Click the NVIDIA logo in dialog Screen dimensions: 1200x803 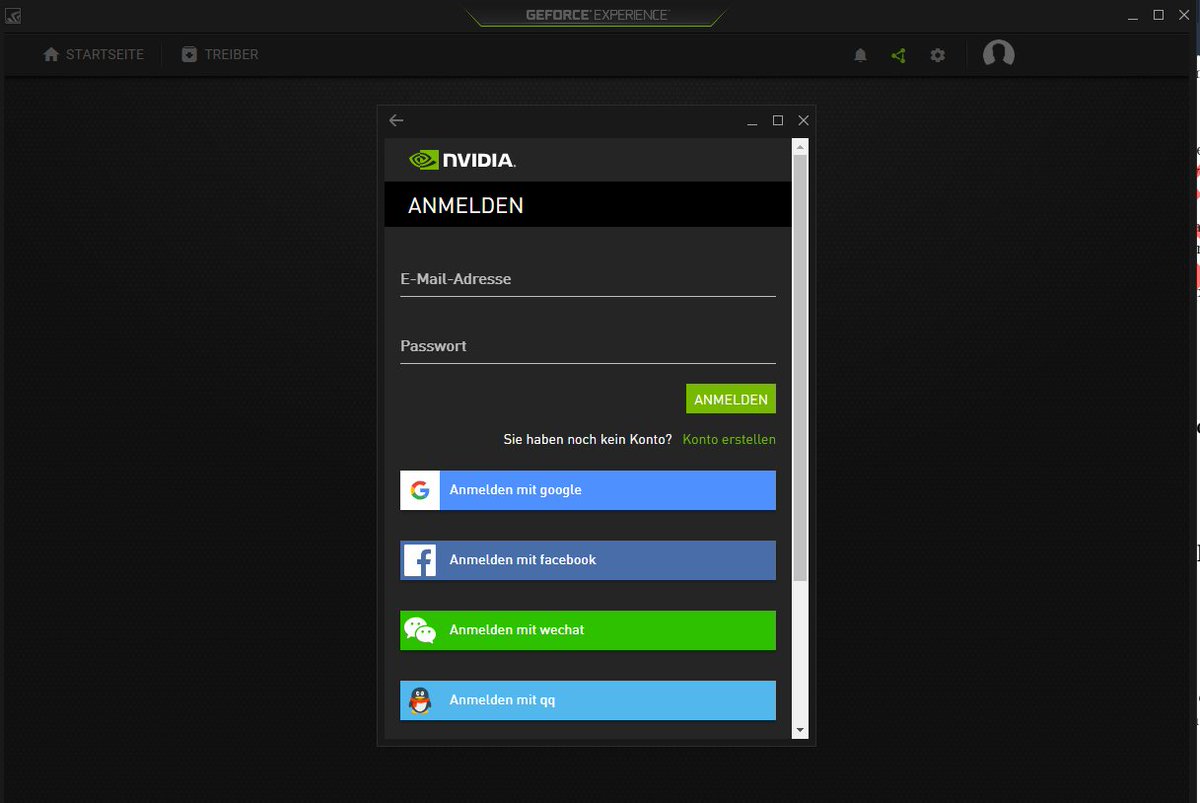pyautogui.click(x=462, y=160)
